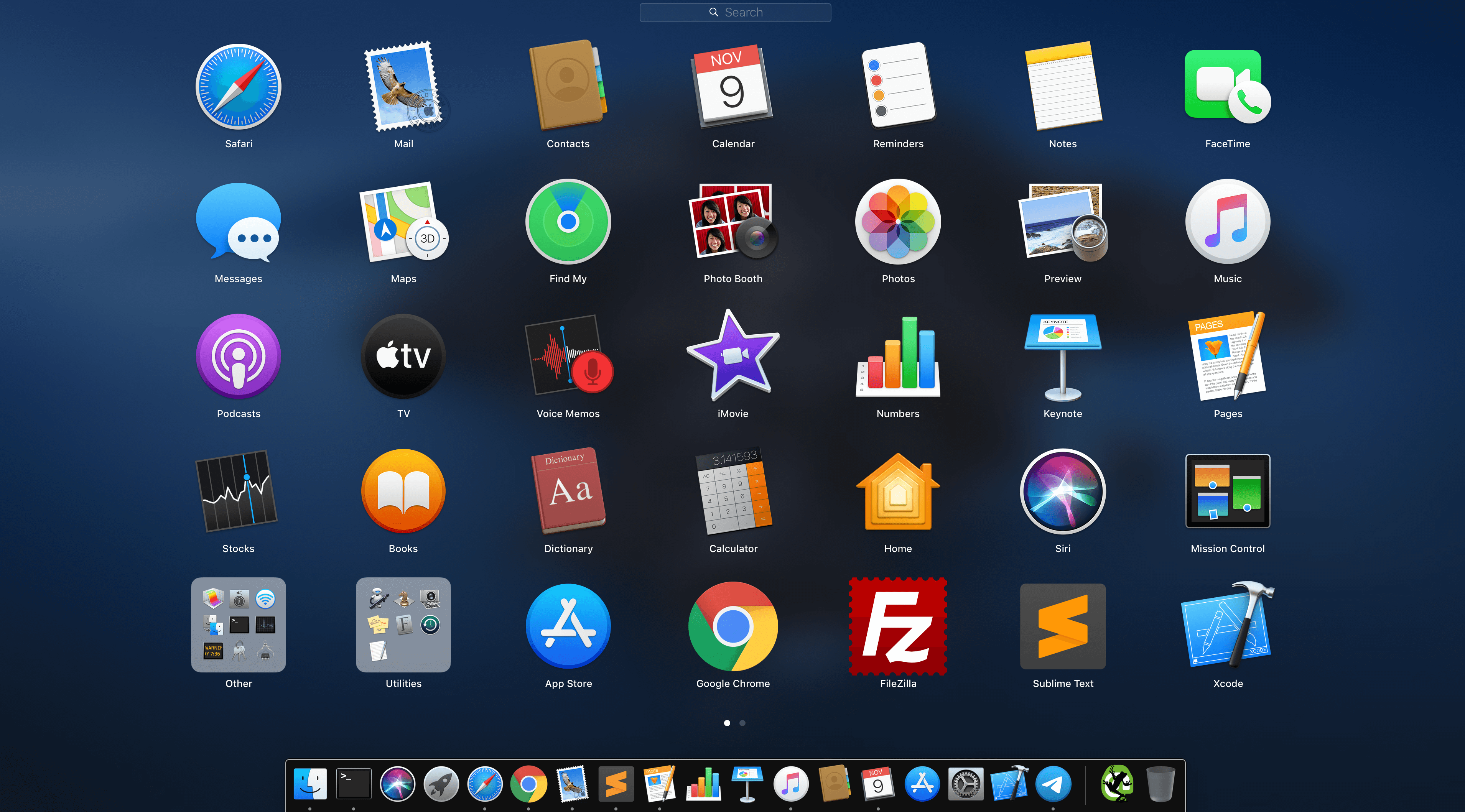Viewport: 1465px width, 812px height.
Task: Open Calendar in the Dock
Action: (x=878, y=784)
